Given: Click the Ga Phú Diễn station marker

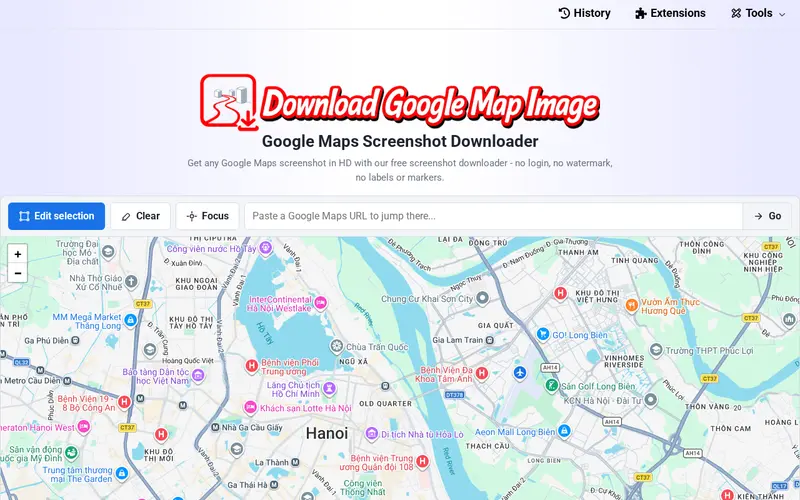Looking at the screenshot, I should pos(75,340).
